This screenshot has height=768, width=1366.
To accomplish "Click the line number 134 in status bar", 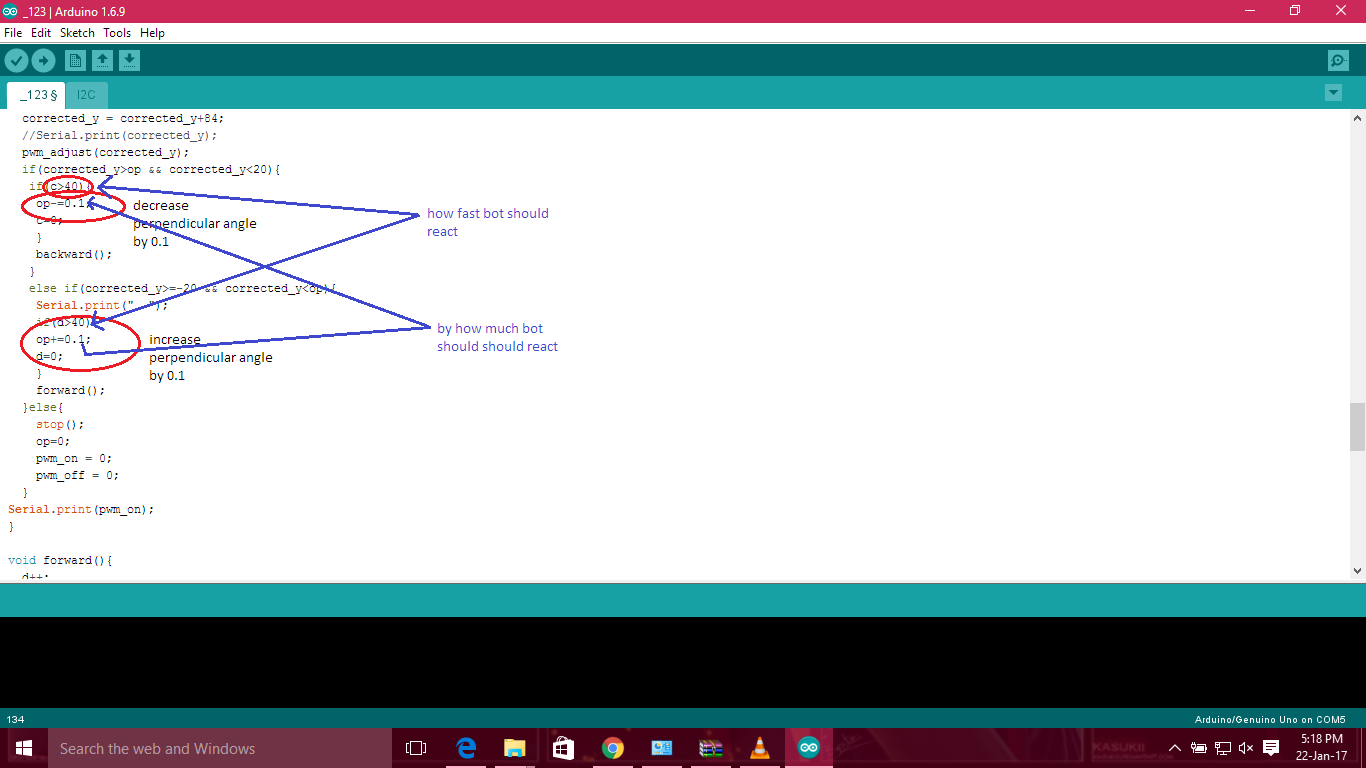I will pos(16,719).
